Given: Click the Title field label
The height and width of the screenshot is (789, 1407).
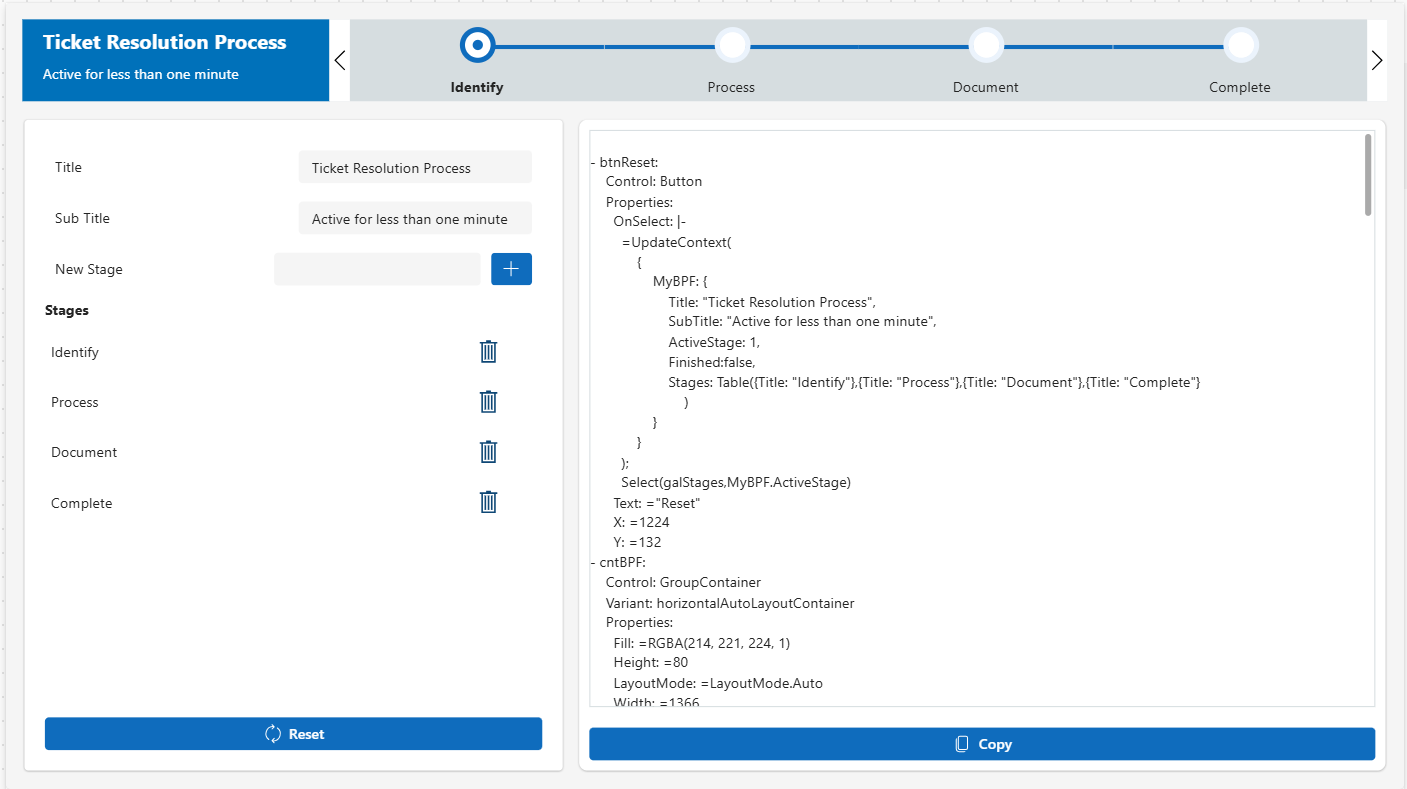Looking at the screenshot, I should point(68,167).
